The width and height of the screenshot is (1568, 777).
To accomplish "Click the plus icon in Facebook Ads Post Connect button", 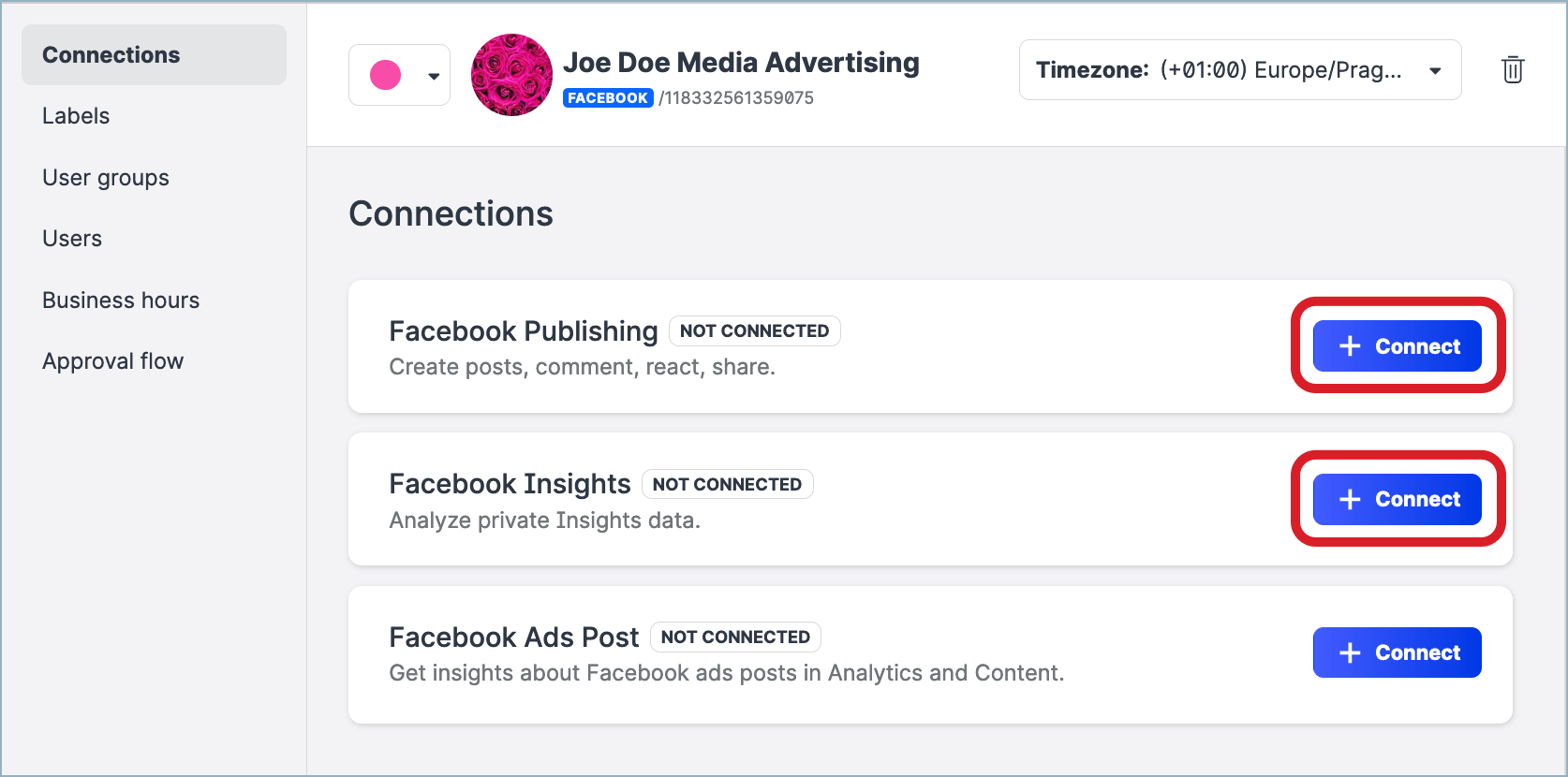I will pos(1349,652).
